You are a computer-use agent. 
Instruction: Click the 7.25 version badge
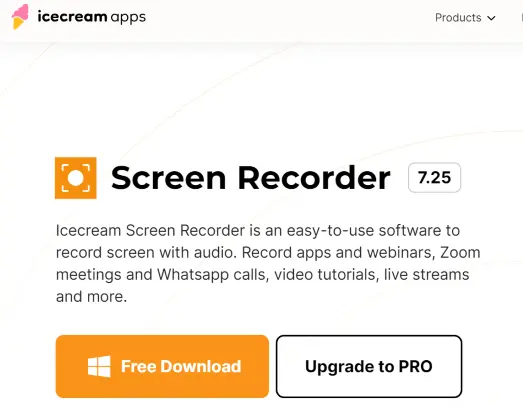pyautogui.click(x=434, y=177)
